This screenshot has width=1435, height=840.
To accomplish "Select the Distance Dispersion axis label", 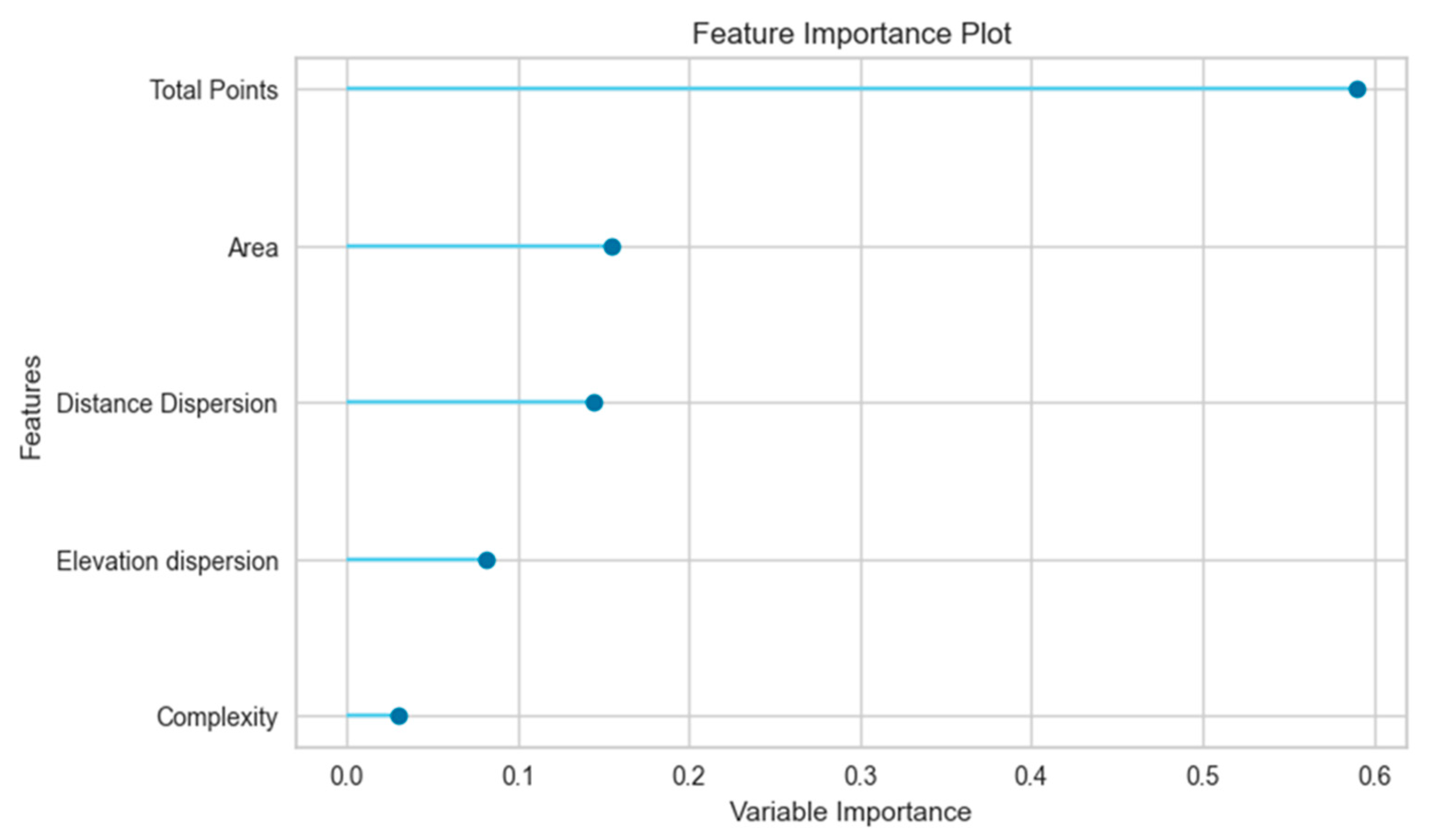I will [167, 403].
